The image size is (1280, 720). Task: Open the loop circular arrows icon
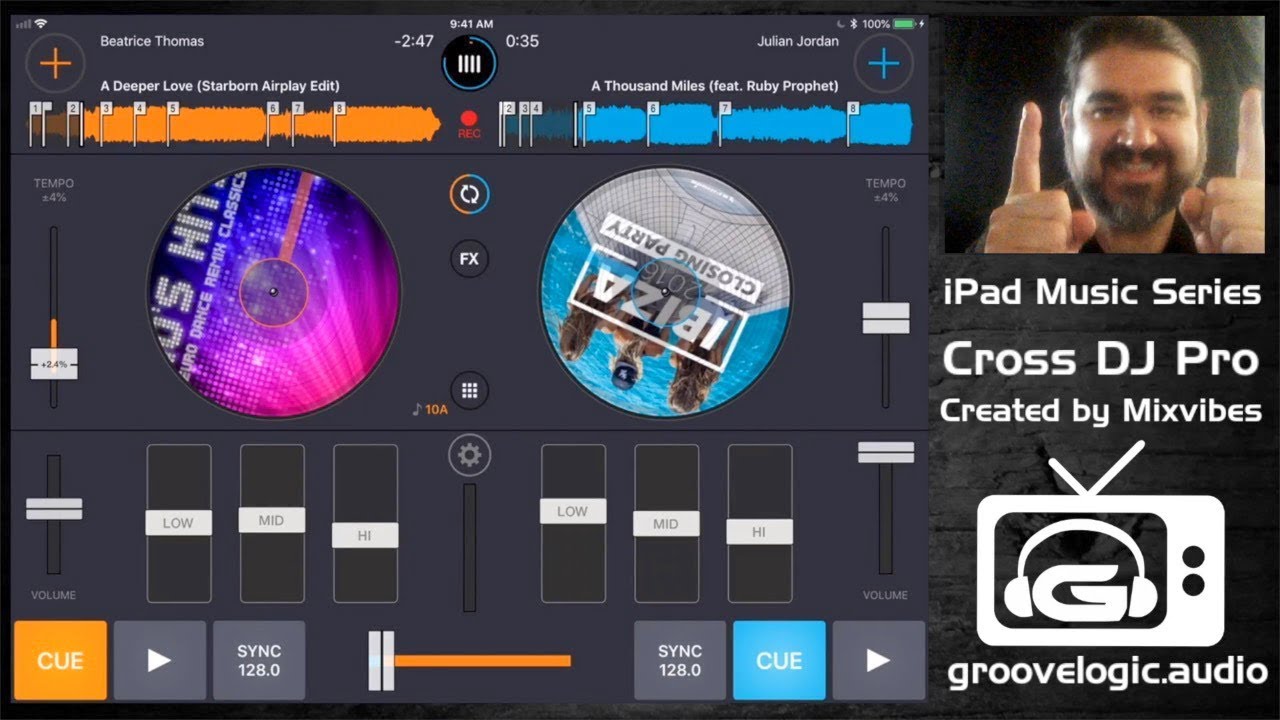point(469,194)
